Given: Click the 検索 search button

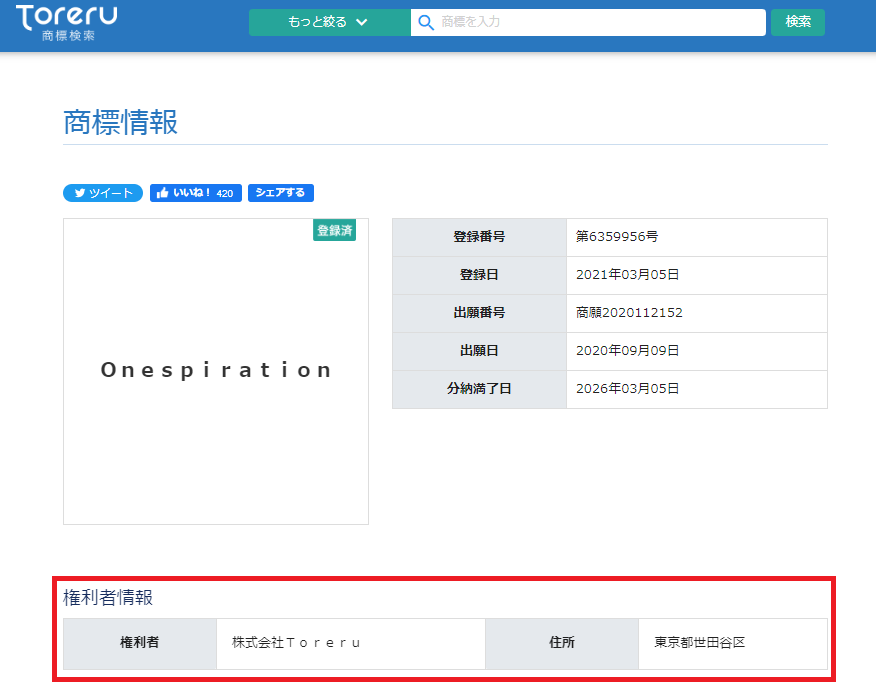Looking at the screenshot, I should pyautogui.click(x=798, y=22).
